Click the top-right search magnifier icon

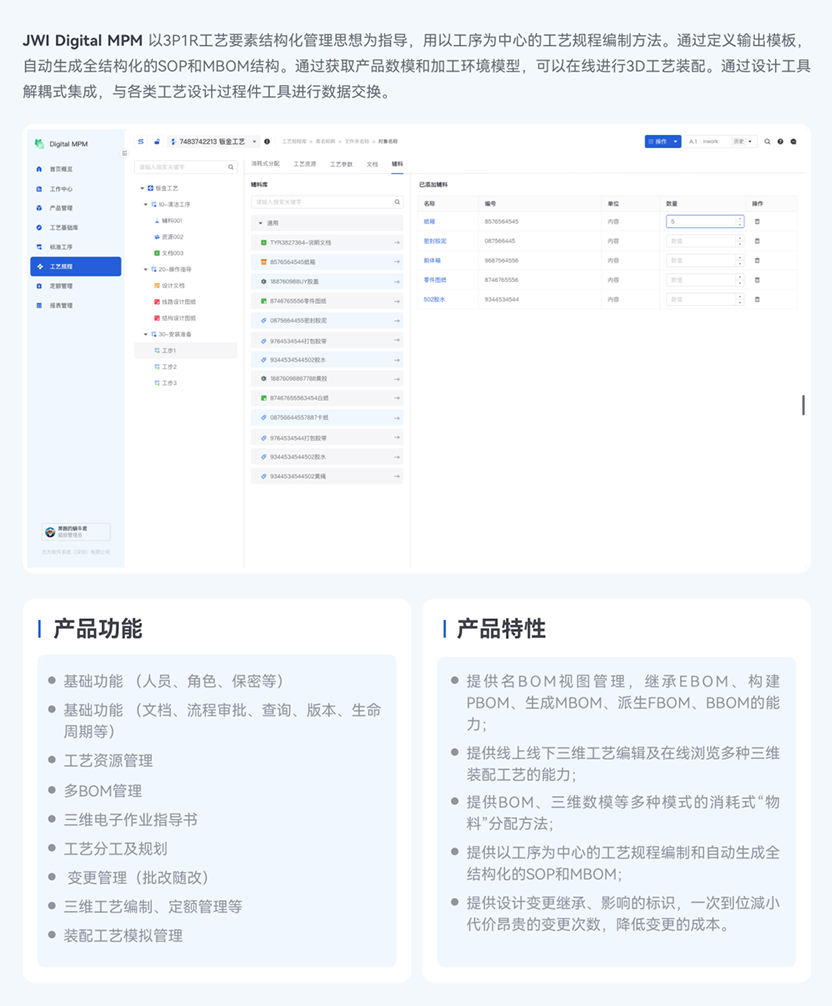767,141
